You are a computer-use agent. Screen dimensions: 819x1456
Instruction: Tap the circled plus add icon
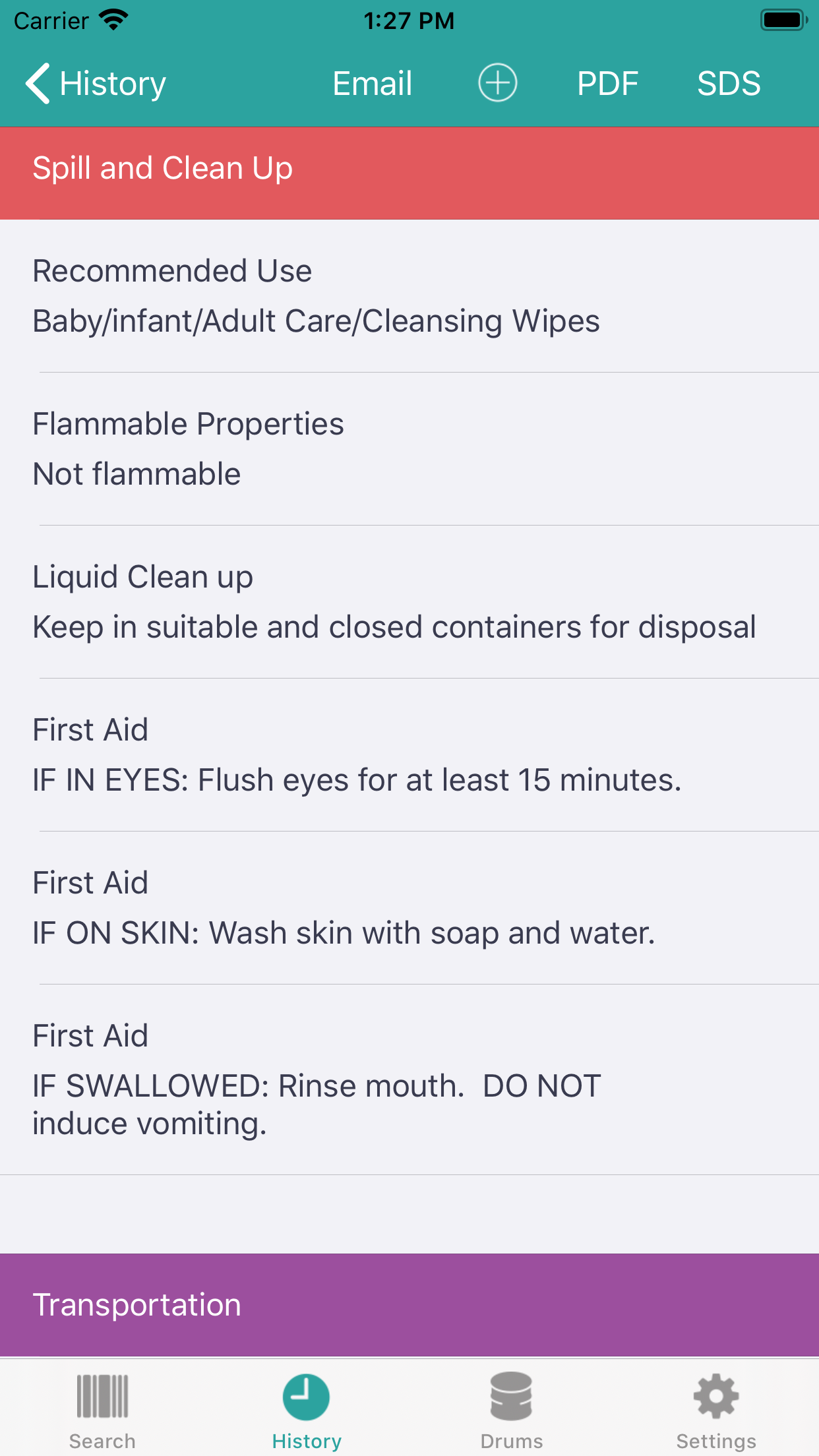click(497, 83)
